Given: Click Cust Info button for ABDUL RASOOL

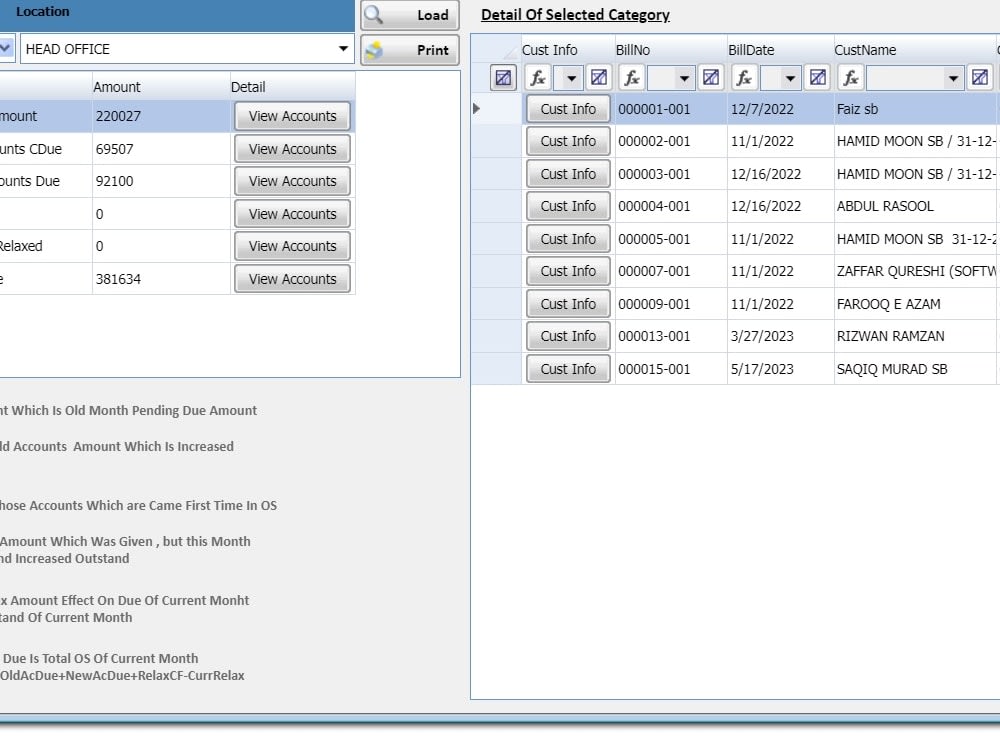Looking at the screenshot, I should 568,206.
